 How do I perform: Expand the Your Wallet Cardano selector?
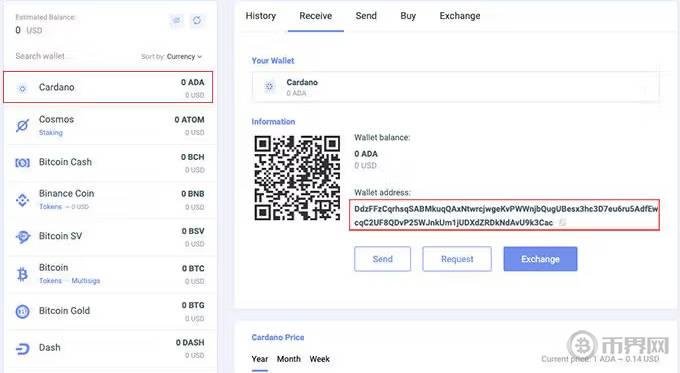pyautogui.click(x=455, y=87)
